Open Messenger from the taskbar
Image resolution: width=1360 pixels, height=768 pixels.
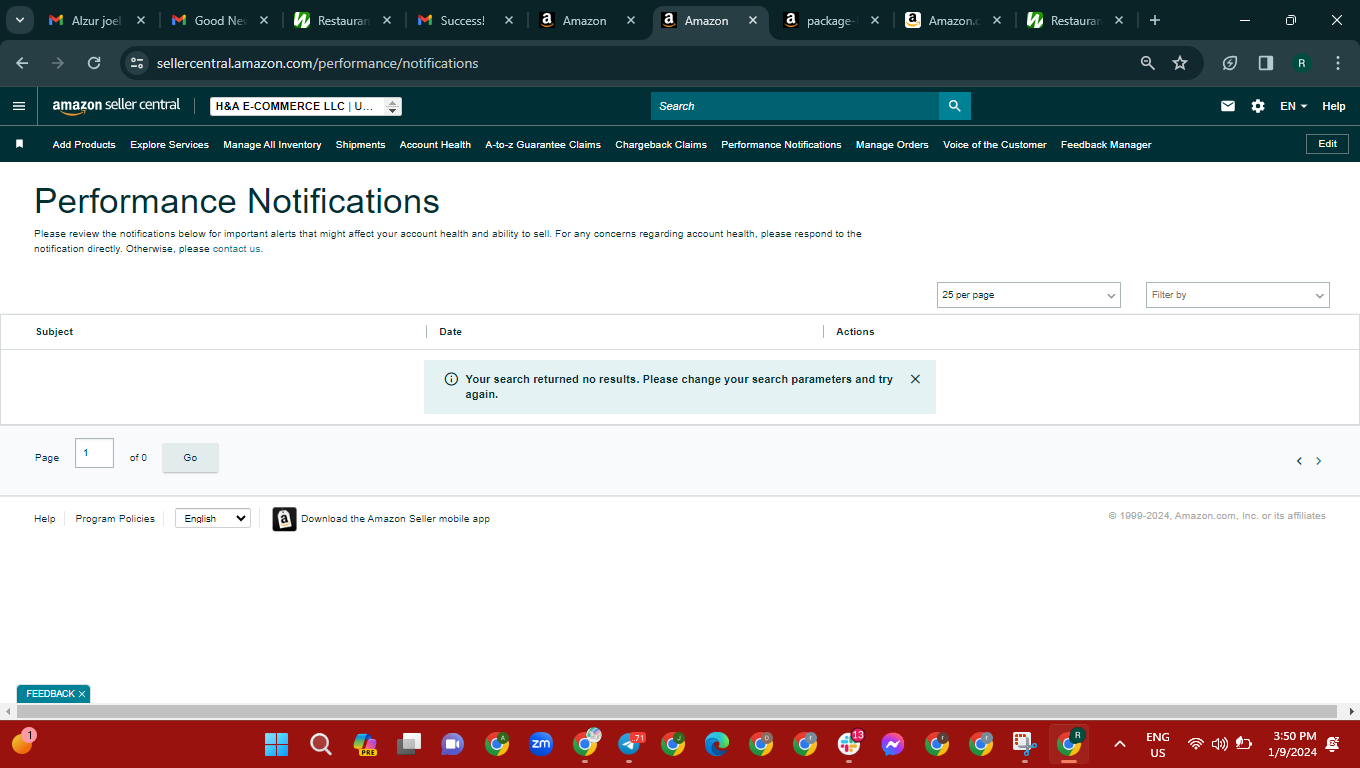[x=893, y=744]
